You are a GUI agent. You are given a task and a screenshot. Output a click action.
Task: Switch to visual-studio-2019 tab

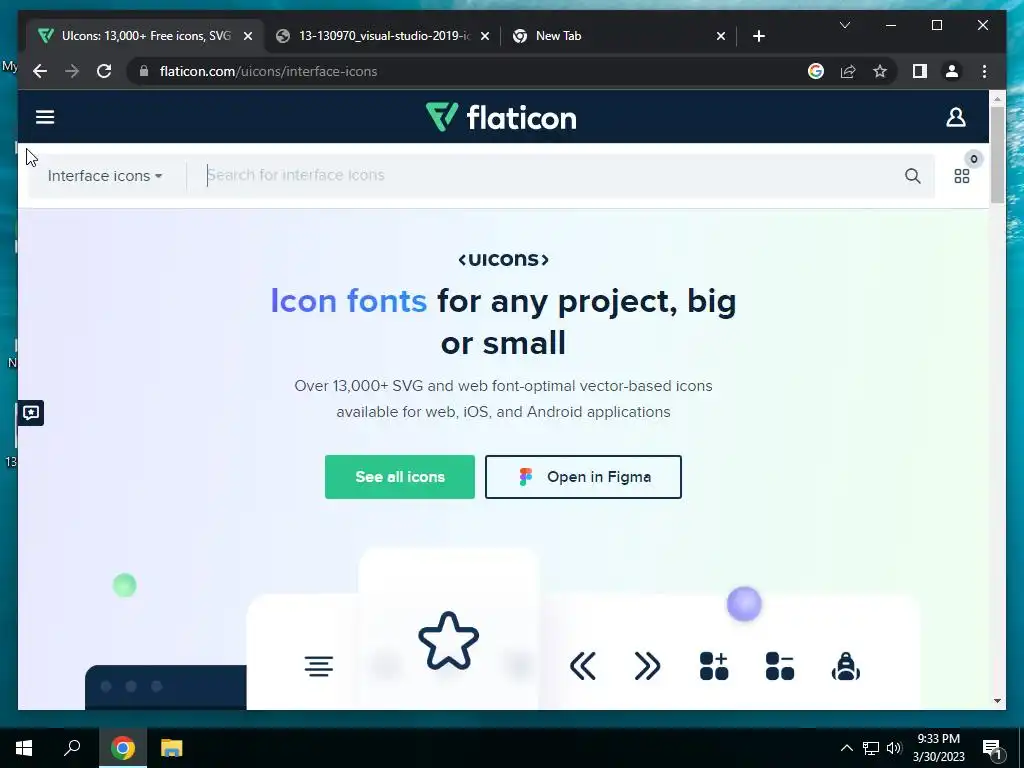383,36
